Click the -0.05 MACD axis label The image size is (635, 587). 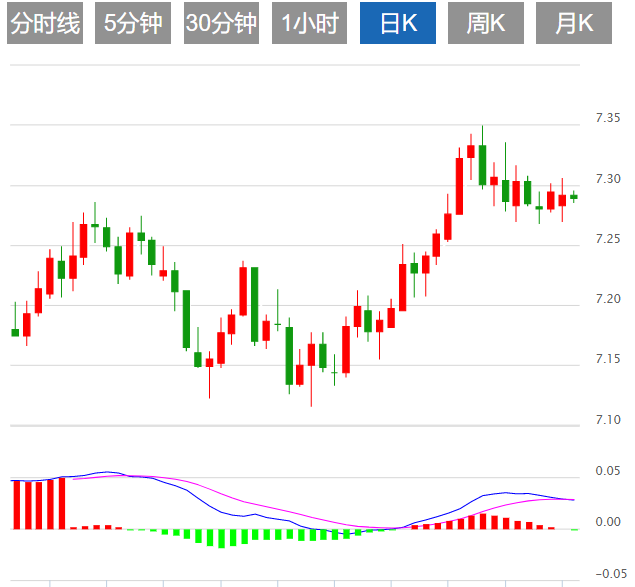pyautogui.click(x=610, y=574)
